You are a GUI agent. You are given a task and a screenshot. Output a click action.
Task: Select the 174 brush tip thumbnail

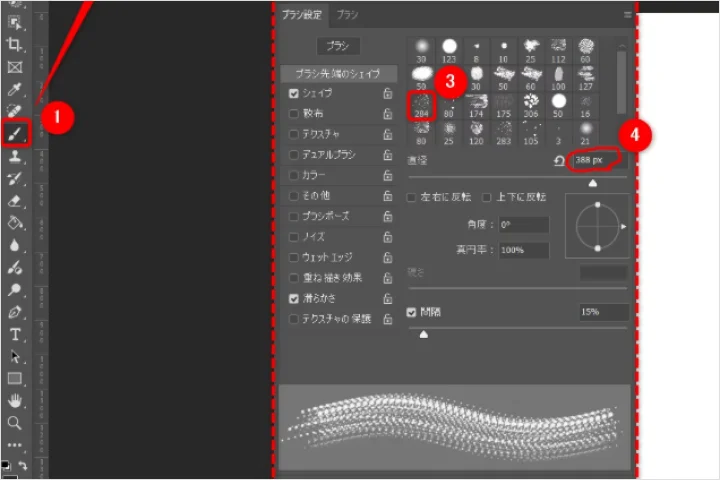[x=476, y=106]
